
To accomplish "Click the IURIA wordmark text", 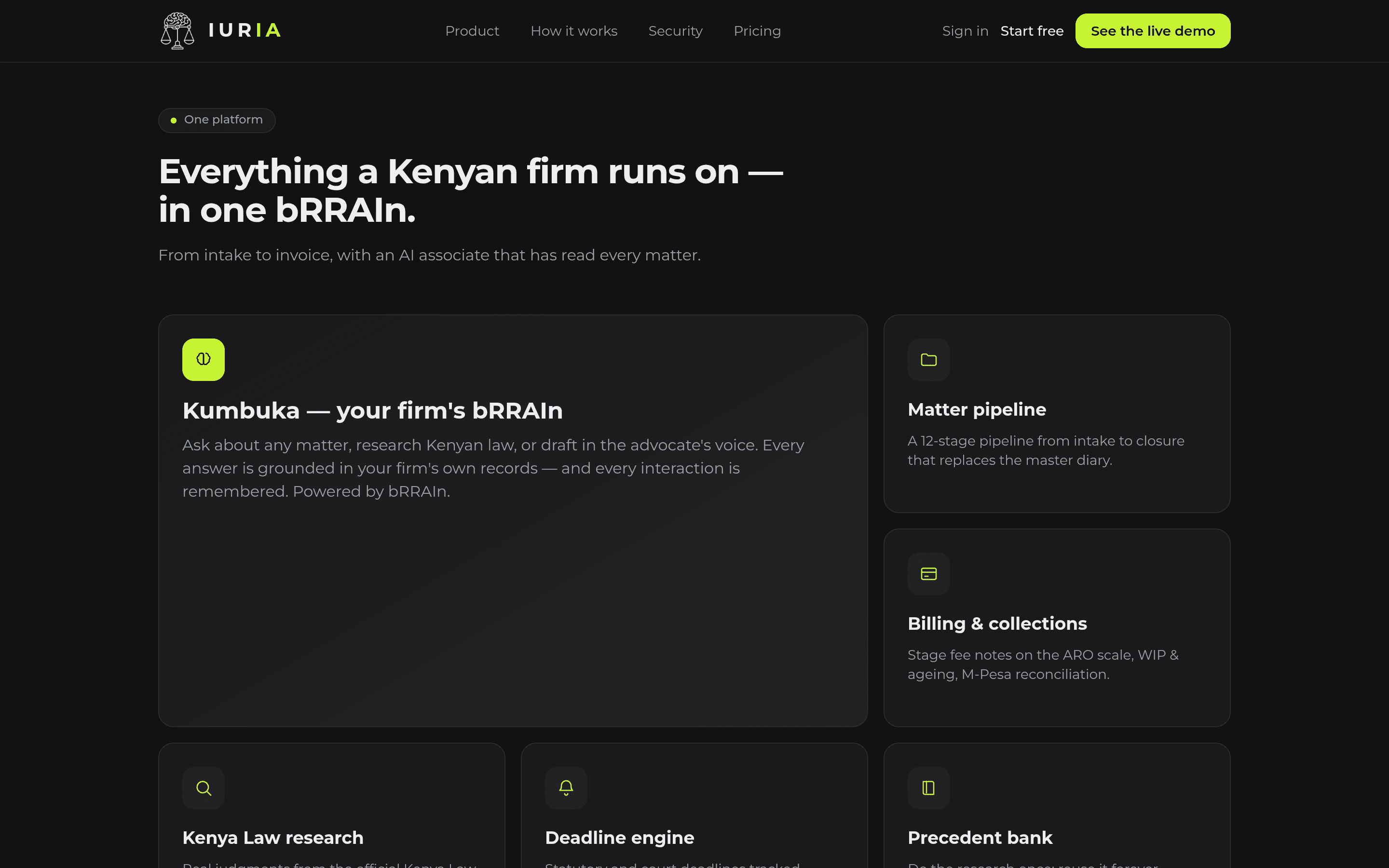I will [245, 30].
